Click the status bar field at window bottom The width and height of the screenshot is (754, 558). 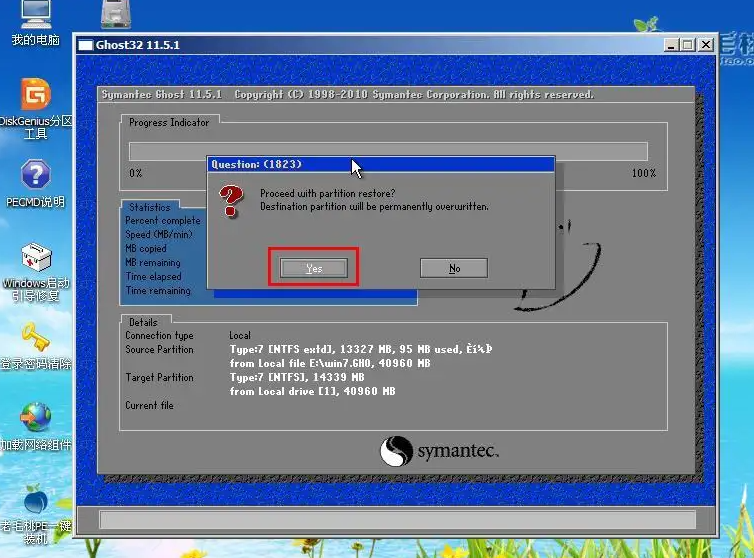click(397, 520)
